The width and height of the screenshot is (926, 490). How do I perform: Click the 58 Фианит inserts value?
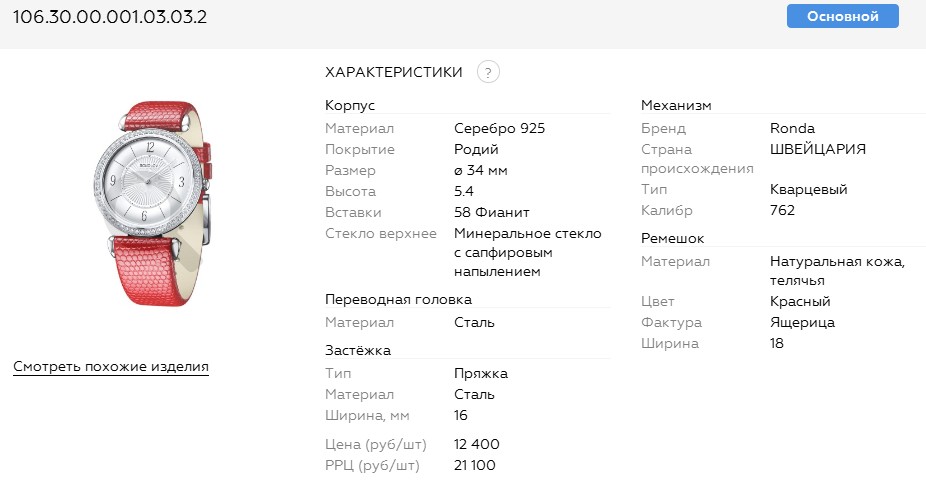tap(491, 212)
